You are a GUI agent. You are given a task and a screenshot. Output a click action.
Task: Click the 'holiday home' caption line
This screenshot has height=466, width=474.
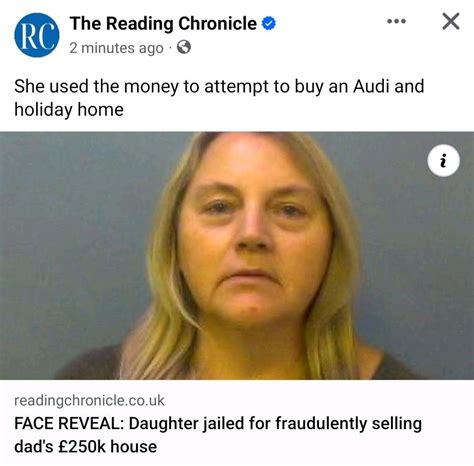tap(69, 110)
